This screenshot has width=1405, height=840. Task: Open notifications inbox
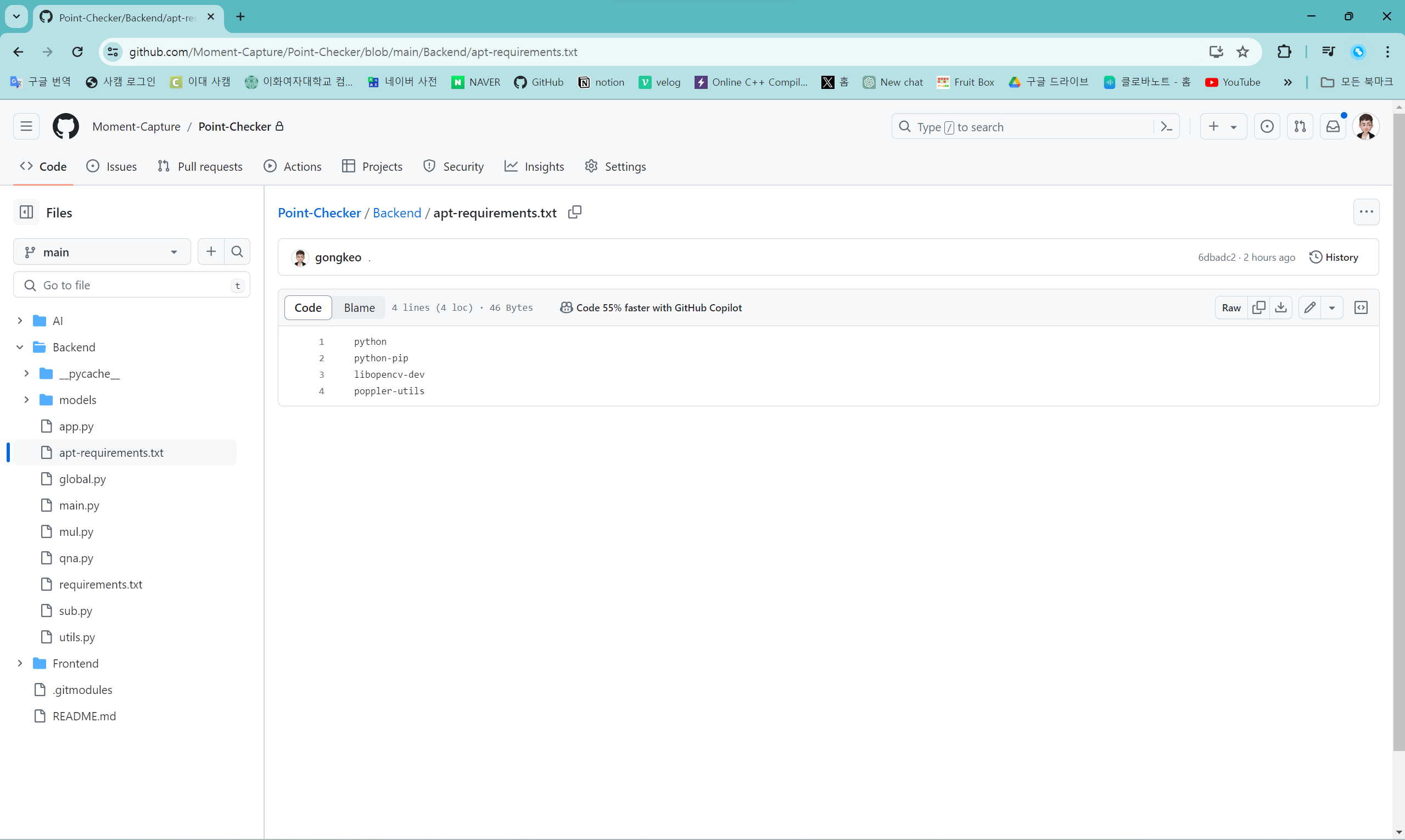tap(1333, 127)
